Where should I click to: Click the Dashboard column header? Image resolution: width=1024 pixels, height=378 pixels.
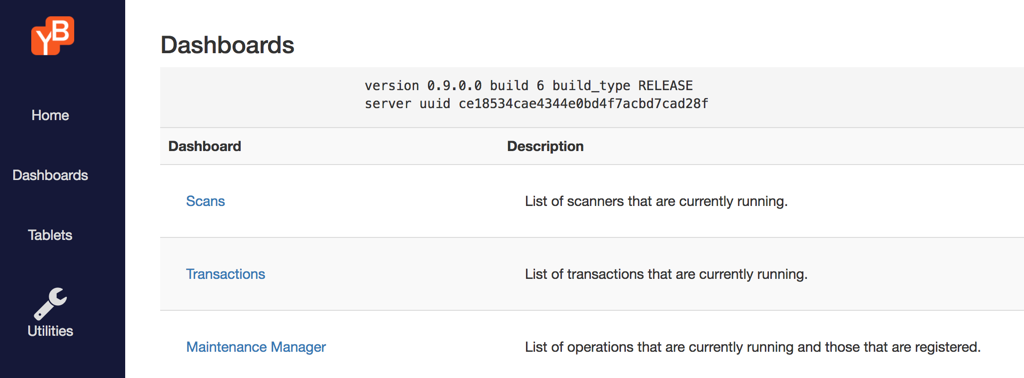coord(204,146)
